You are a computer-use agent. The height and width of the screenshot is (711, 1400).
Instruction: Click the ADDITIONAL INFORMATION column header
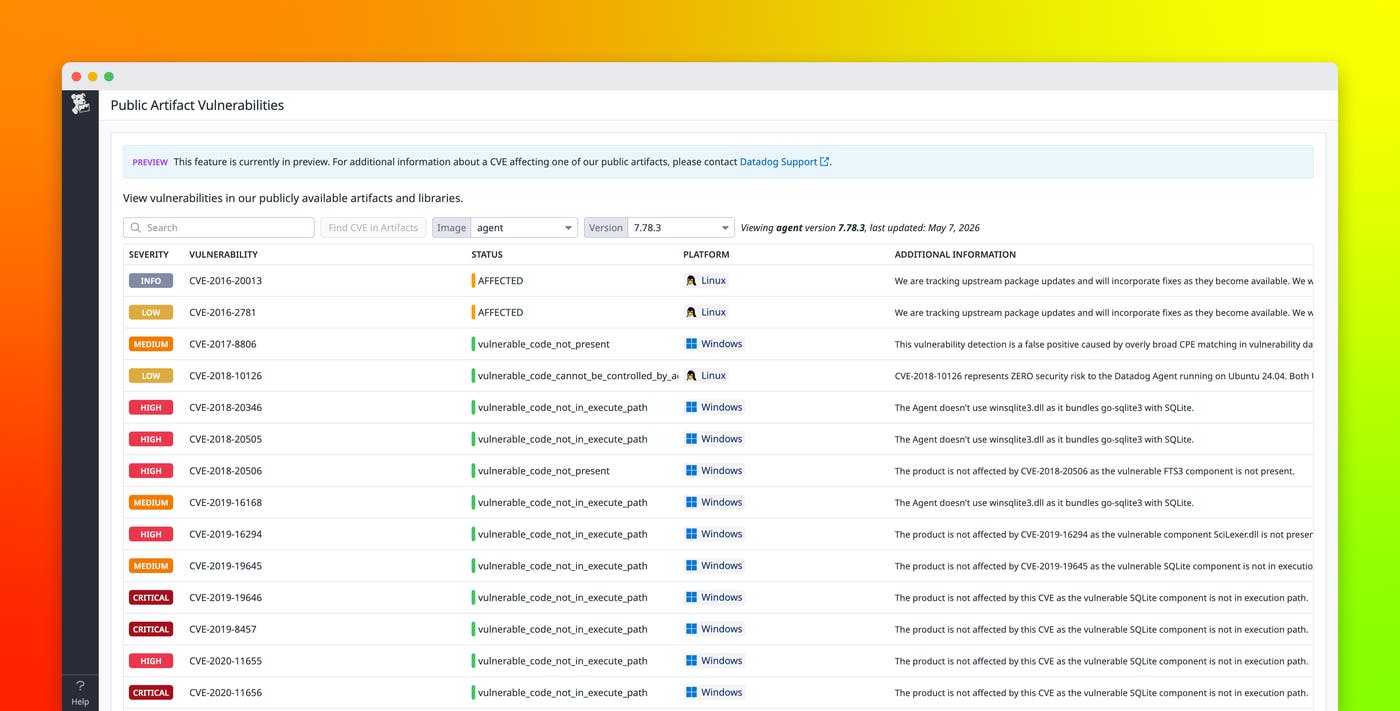coord(955,255)
